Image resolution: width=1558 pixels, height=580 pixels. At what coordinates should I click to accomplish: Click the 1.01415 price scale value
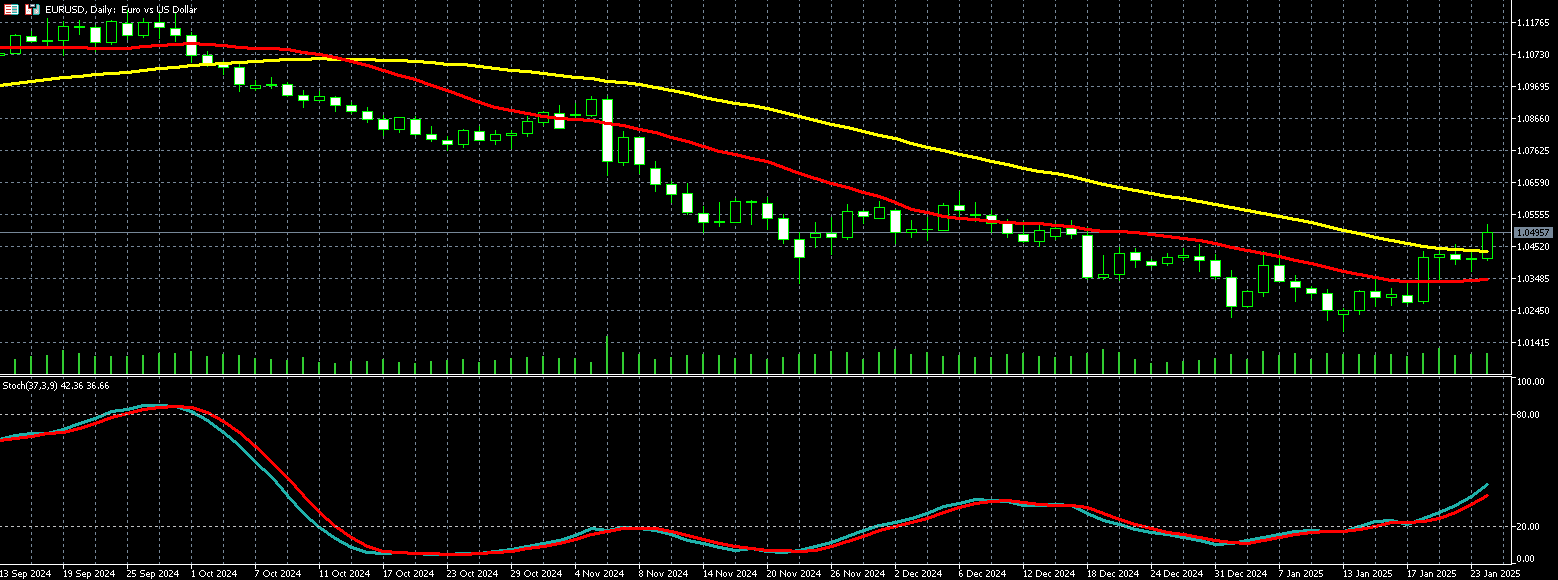[1532, 342]
